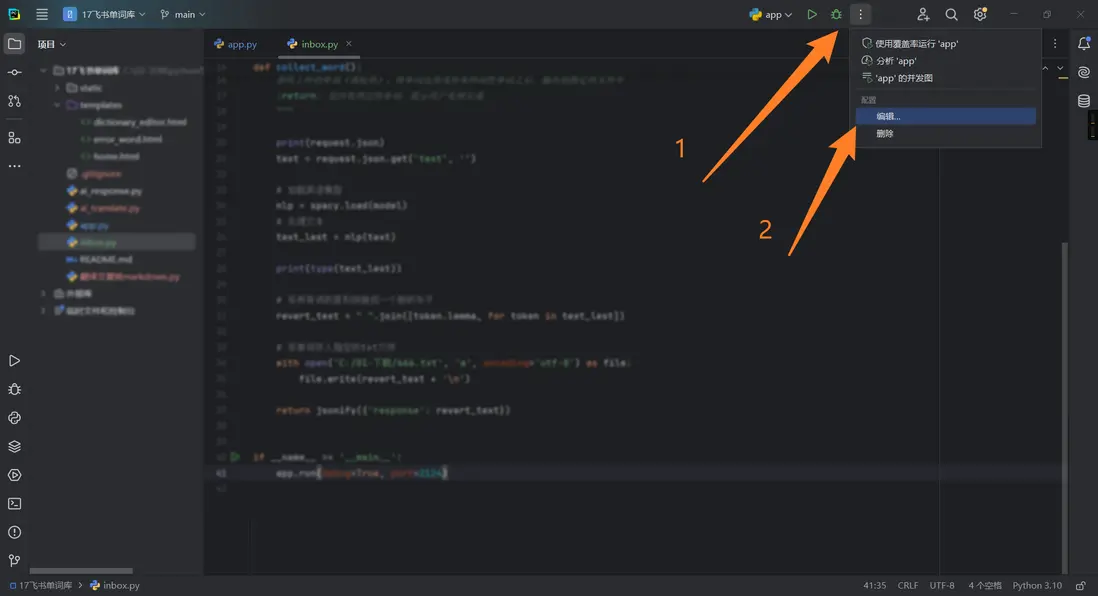The image size is (1098, 596).
Task: Collapse the project root folder node
Action: (43, 71)
